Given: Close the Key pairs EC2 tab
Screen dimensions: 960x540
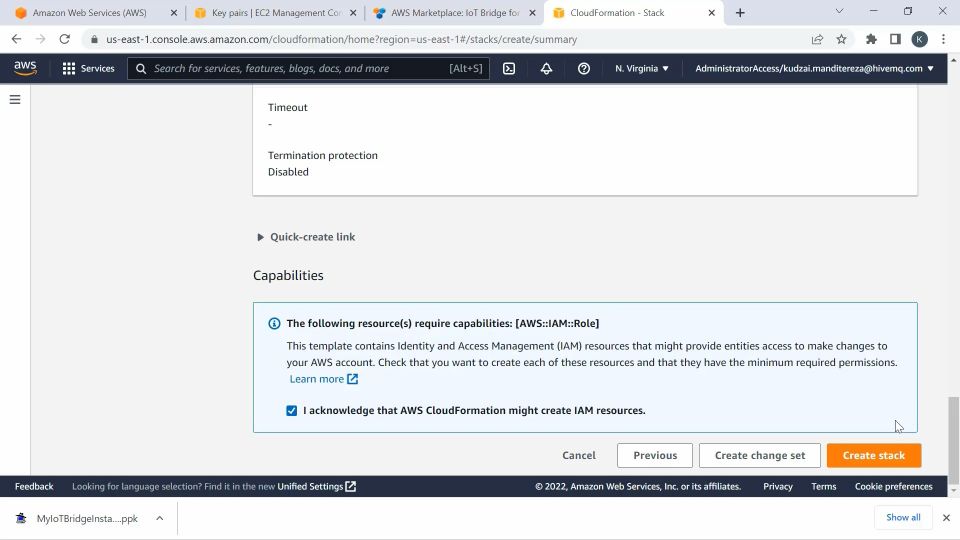Looking at the screenshot, I should click(353, 13).
